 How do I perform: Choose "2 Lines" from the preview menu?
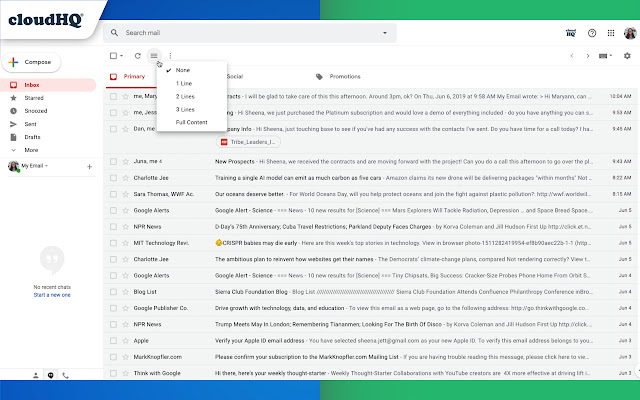pos(185,96)
